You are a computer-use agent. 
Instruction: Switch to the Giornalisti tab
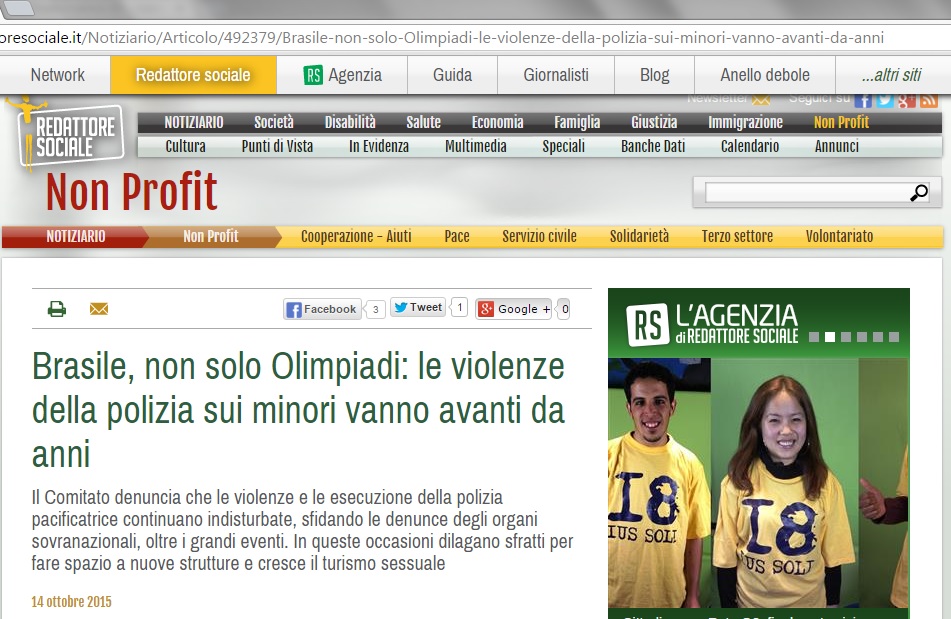point(556,75)
